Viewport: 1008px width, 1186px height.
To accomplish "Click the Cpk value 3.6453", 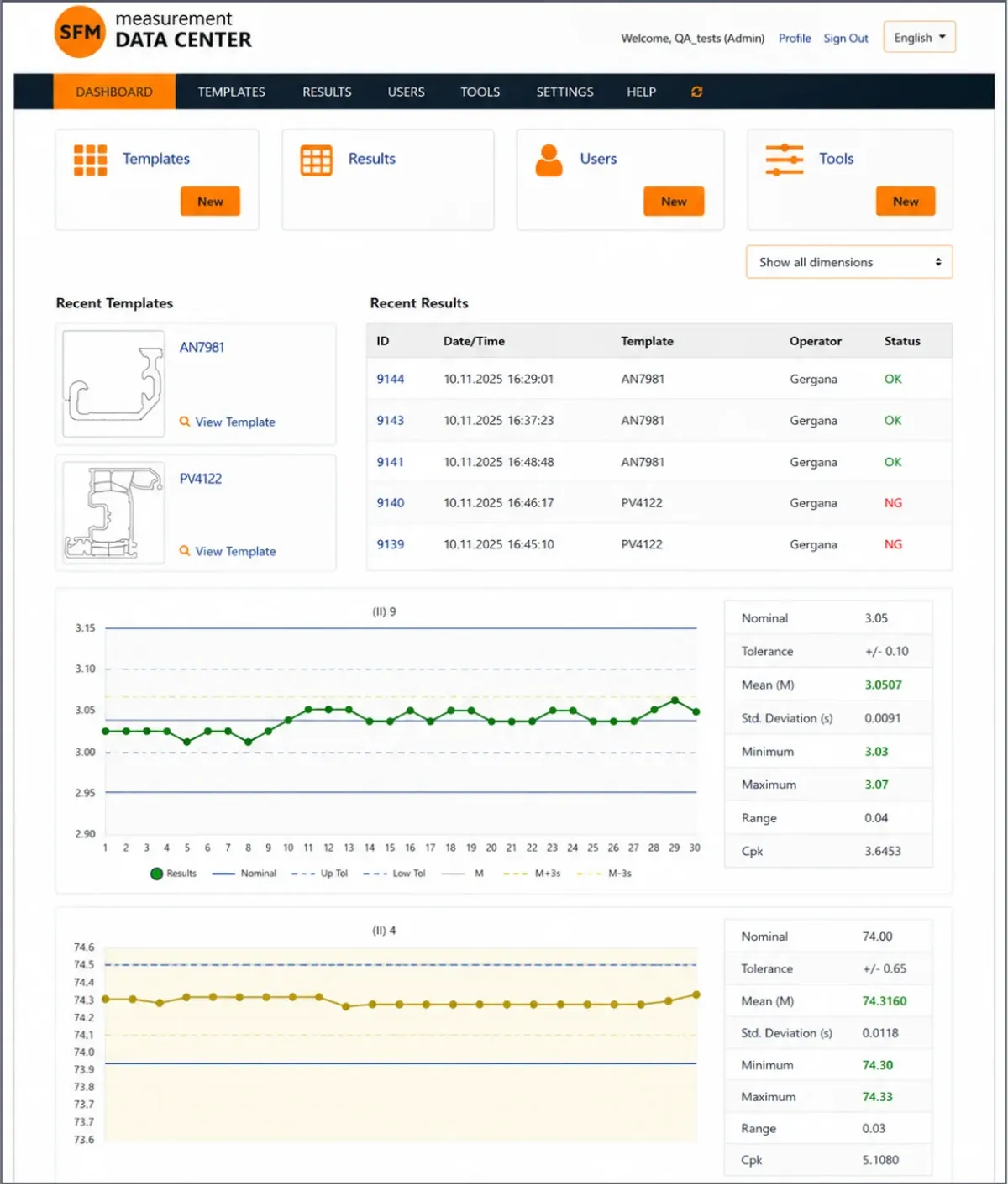I will (x=883, y=852).
